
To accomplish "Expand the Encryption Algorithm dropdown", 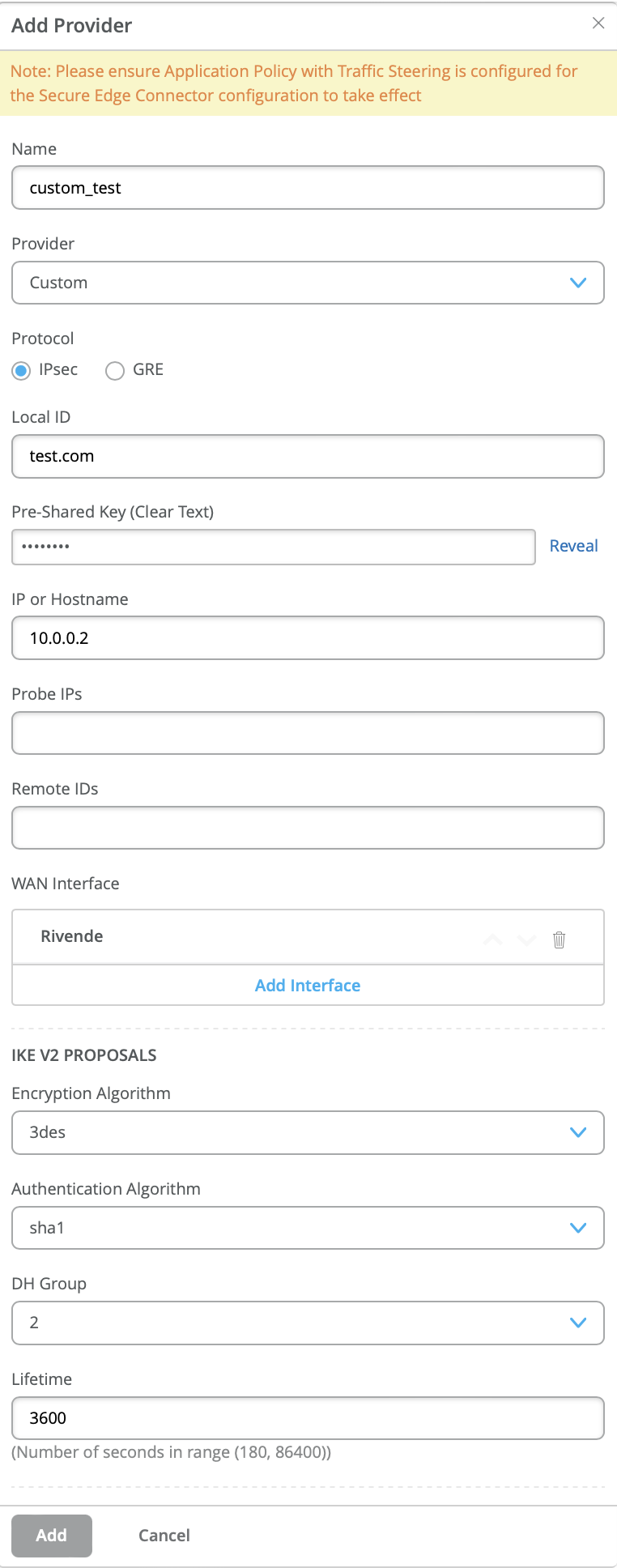I will [x=308, y=1132].
